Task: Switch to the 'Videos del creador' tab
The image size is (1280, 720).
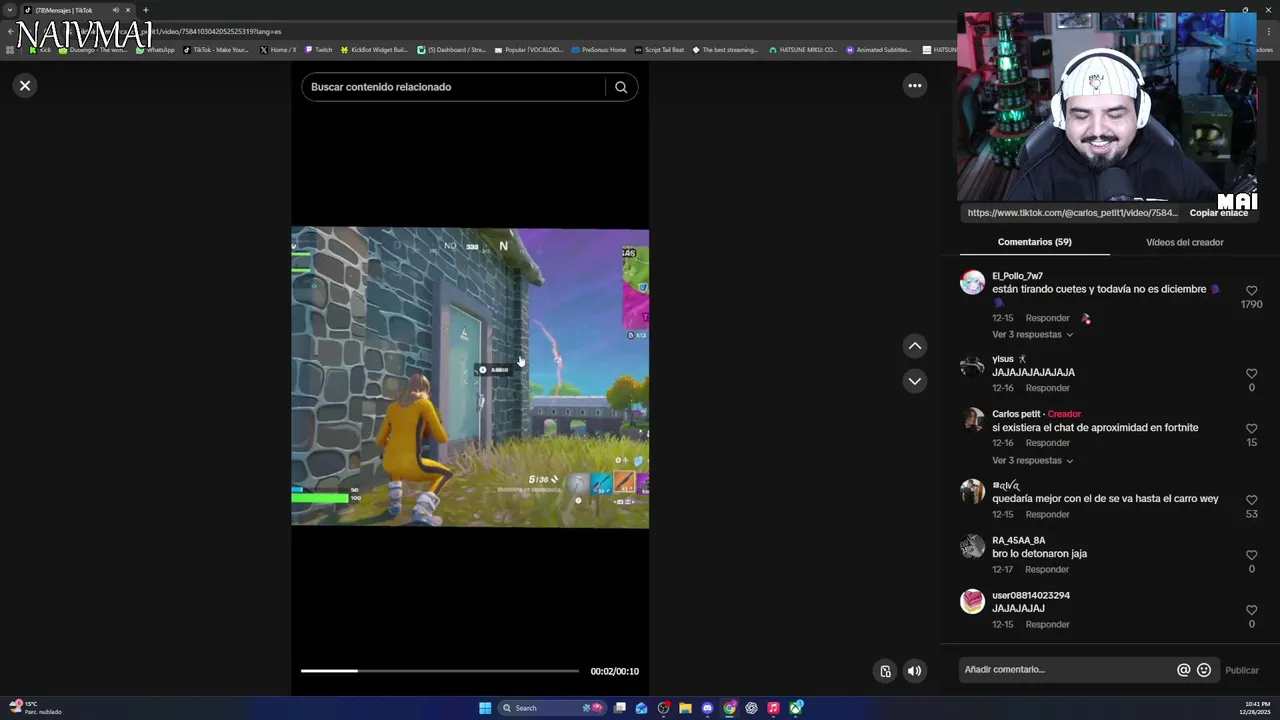Action: 1184,242
